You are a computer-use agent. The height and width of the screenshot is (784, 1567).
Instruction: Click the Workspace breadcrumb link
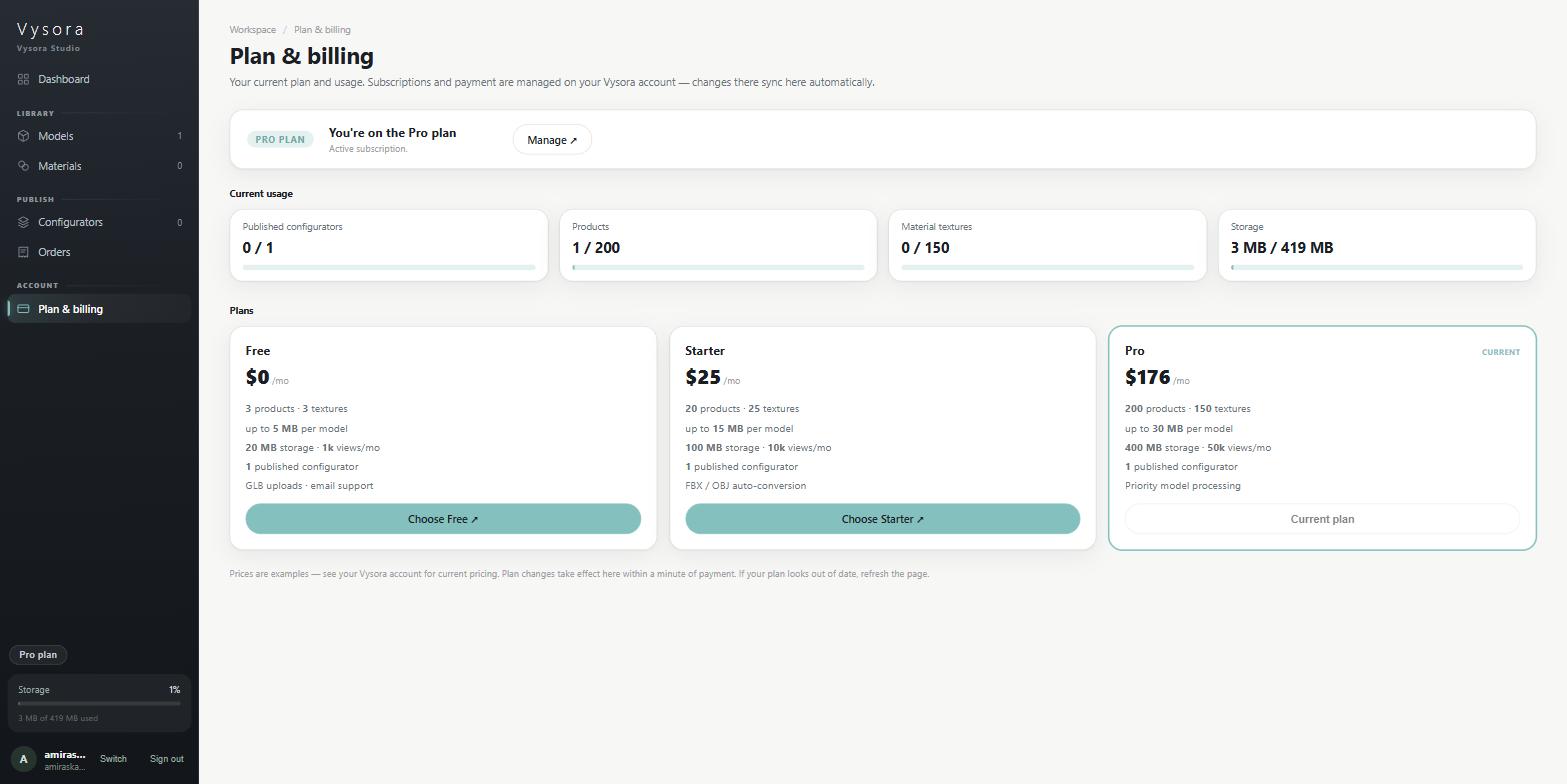(x=253, y=30)
